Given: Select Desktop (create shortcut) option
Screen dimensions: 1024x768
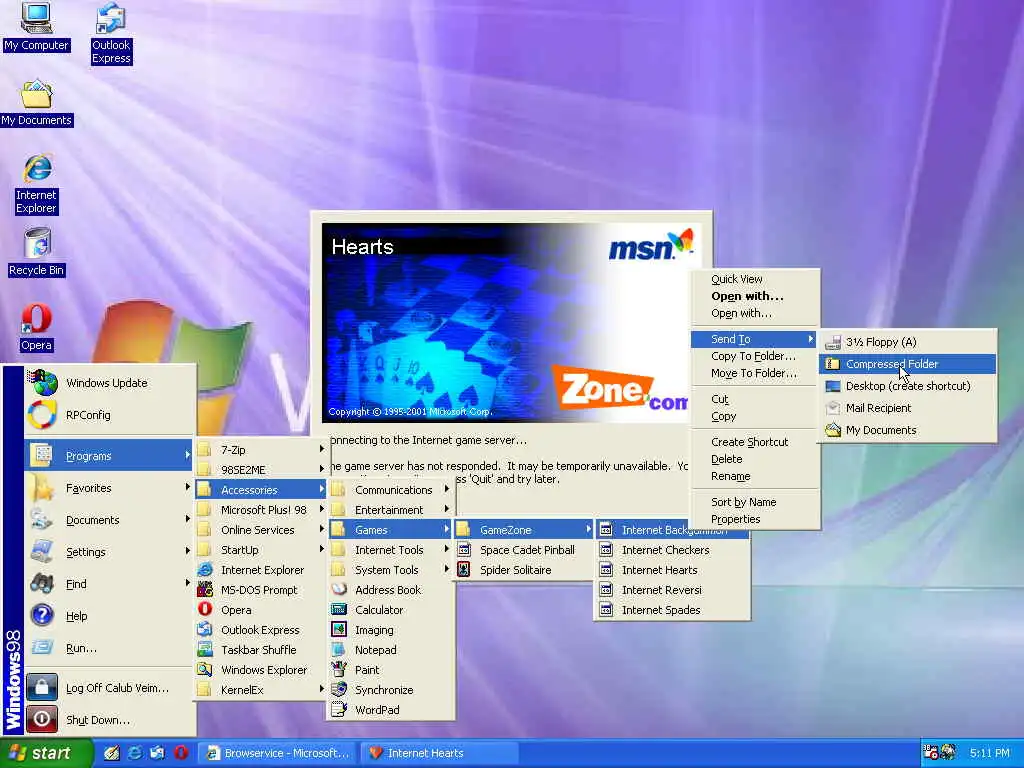Looking at the screenshot, I should coord(908,386).
